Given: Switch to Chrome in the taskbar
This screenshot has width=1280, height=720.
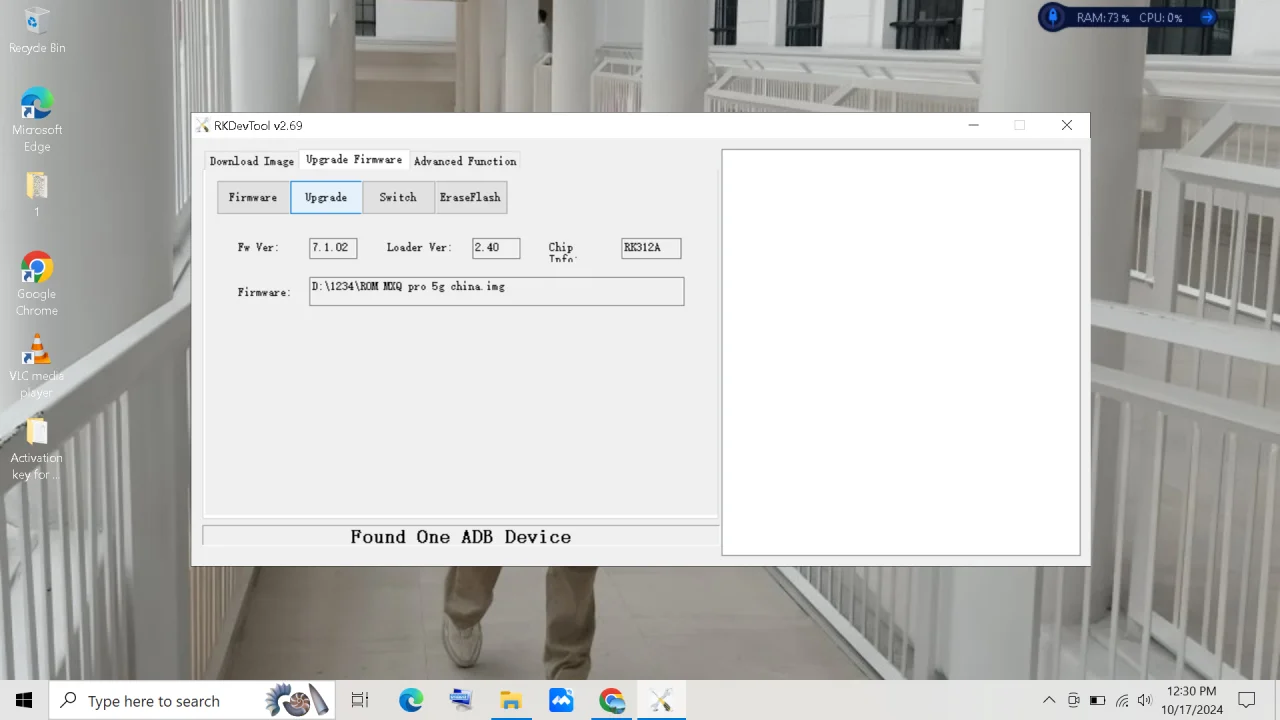Looking at the screenshot, I should (611, 701).
